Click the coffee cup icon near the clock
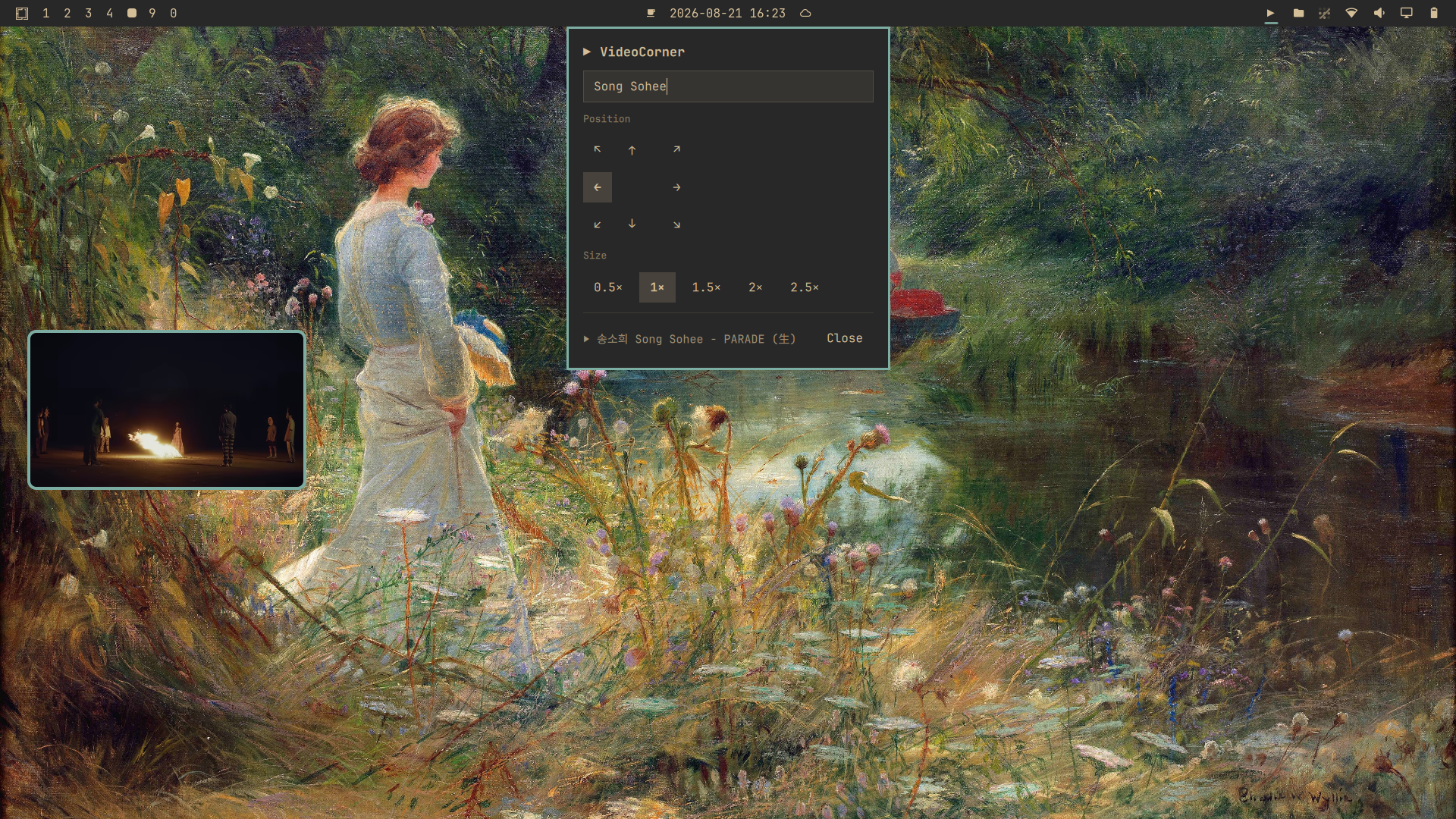This screenshot has height=819, width=1456. 651,13
